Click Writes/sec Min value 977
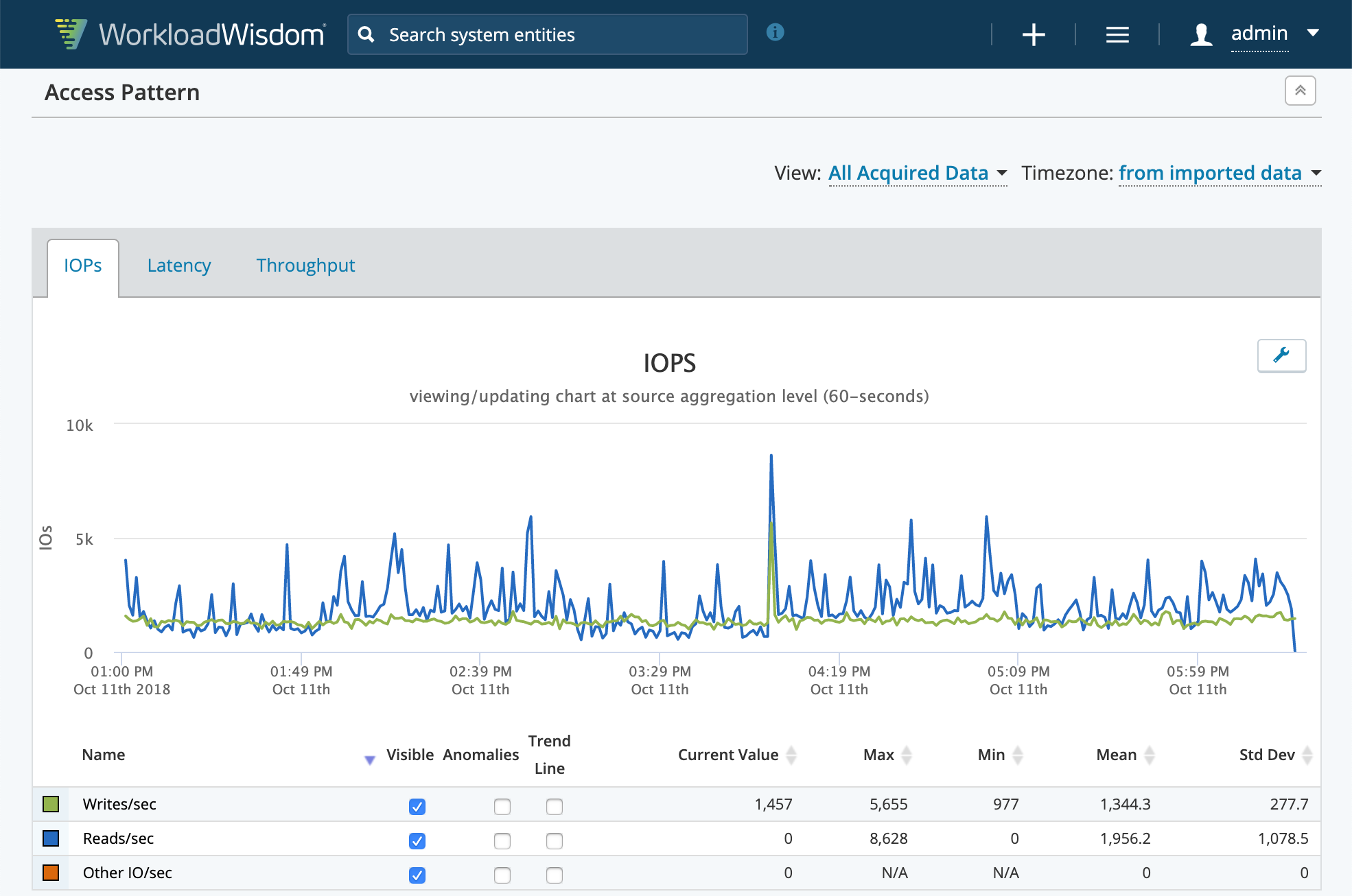This screenshot has width=1352, height=896. [x=1006, y=804]
